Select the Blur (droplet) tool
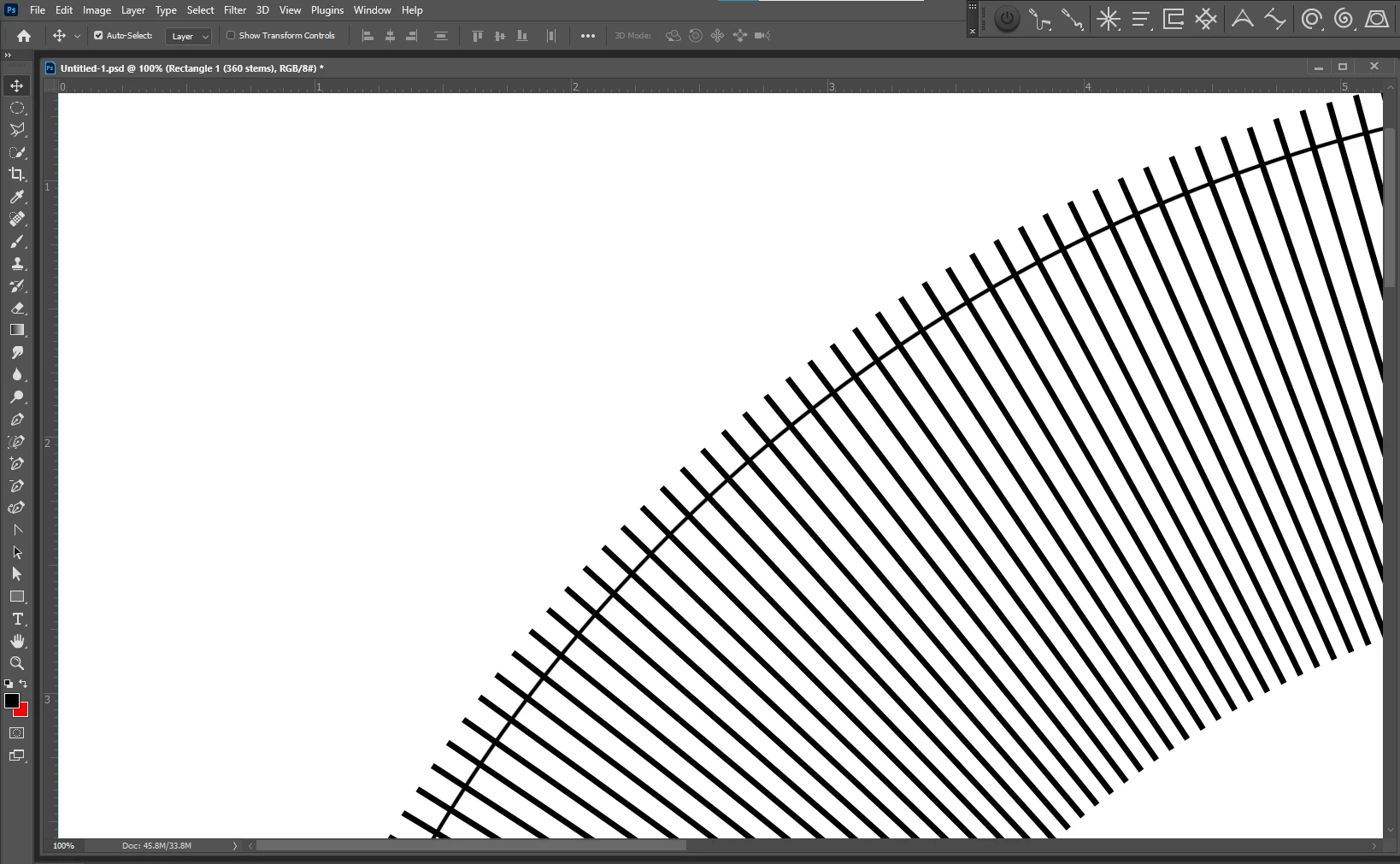The height and width of the screenshot is (864, 1400). pos(17,374)
